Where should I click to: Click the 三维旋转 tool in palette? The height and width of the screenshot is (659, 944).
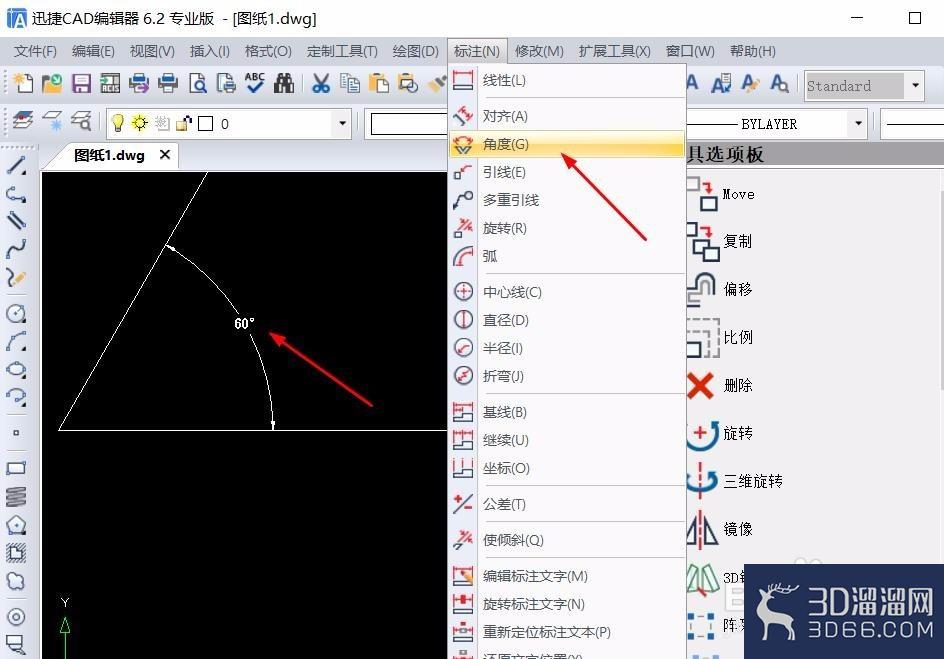point(735,481)
